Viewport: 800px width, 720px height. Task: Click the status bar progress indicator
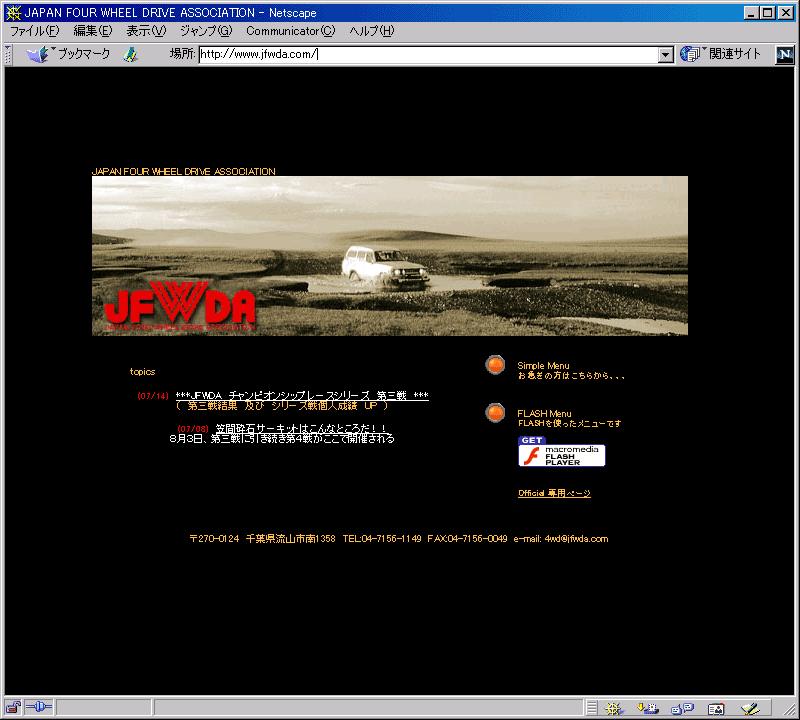coord(104,708)
